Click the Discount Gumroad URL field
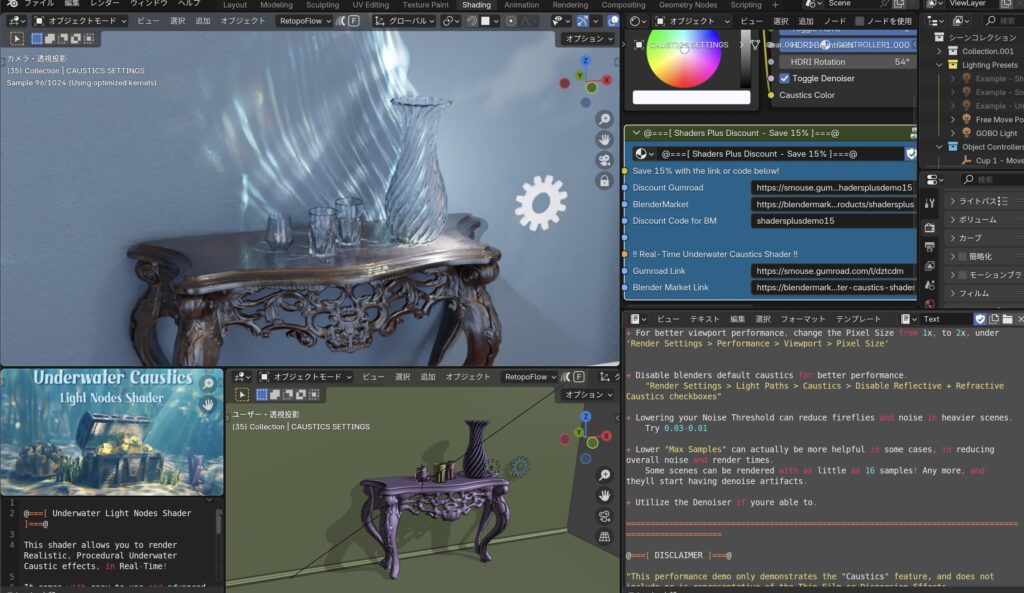Screen dimensions: 1024x593 (x=834, y=187)
